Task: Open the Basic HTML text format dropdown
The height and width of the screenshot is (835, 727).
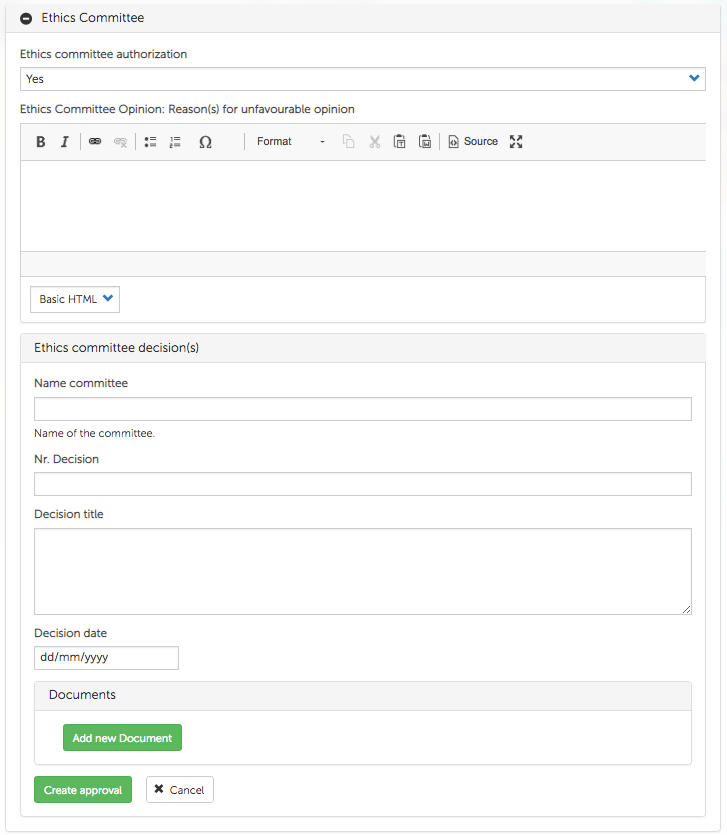Action: (x=75, y=299)
